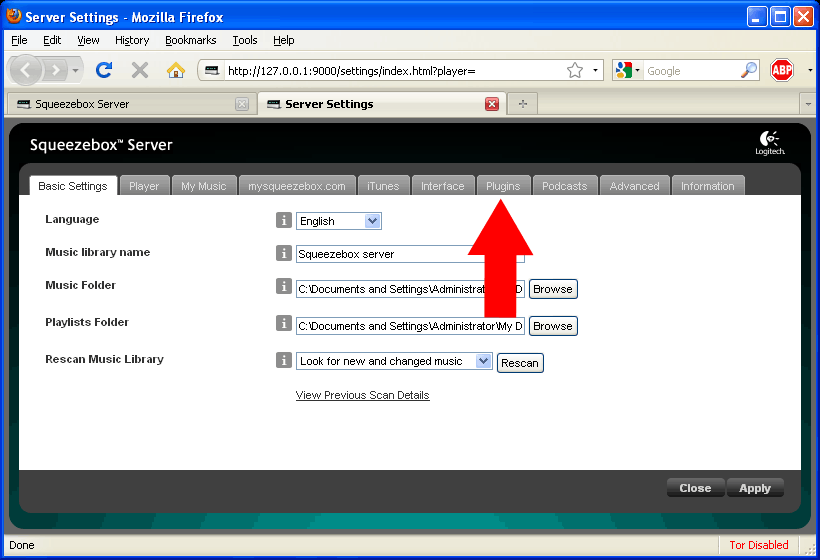820x560 pixels.
Task: Show info for the Language setting
Action: (x=283, y=220)
